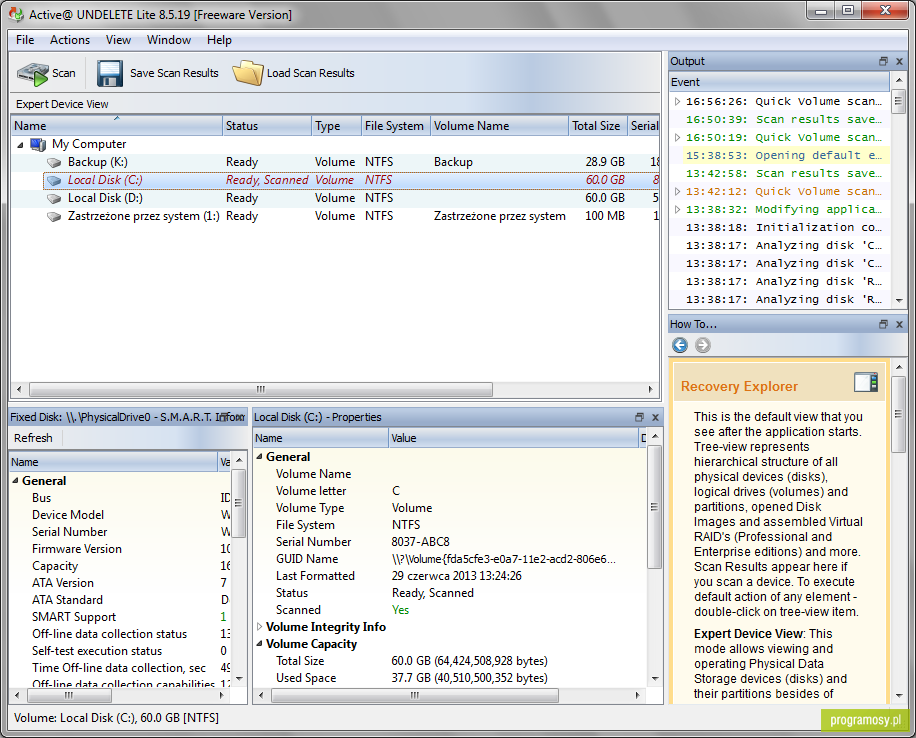The height and width of the screenshot is (738, 916).
Task: Click the Backup (K:) drive icon
Action: tap(54, 162)
